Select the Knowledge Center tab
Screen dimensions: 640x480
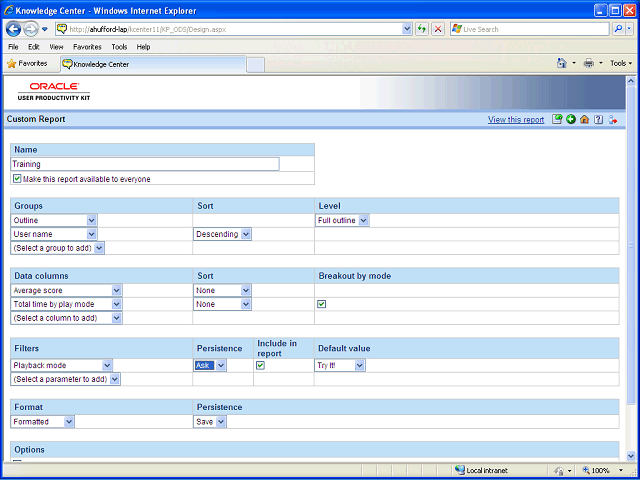tap(153, 64)
